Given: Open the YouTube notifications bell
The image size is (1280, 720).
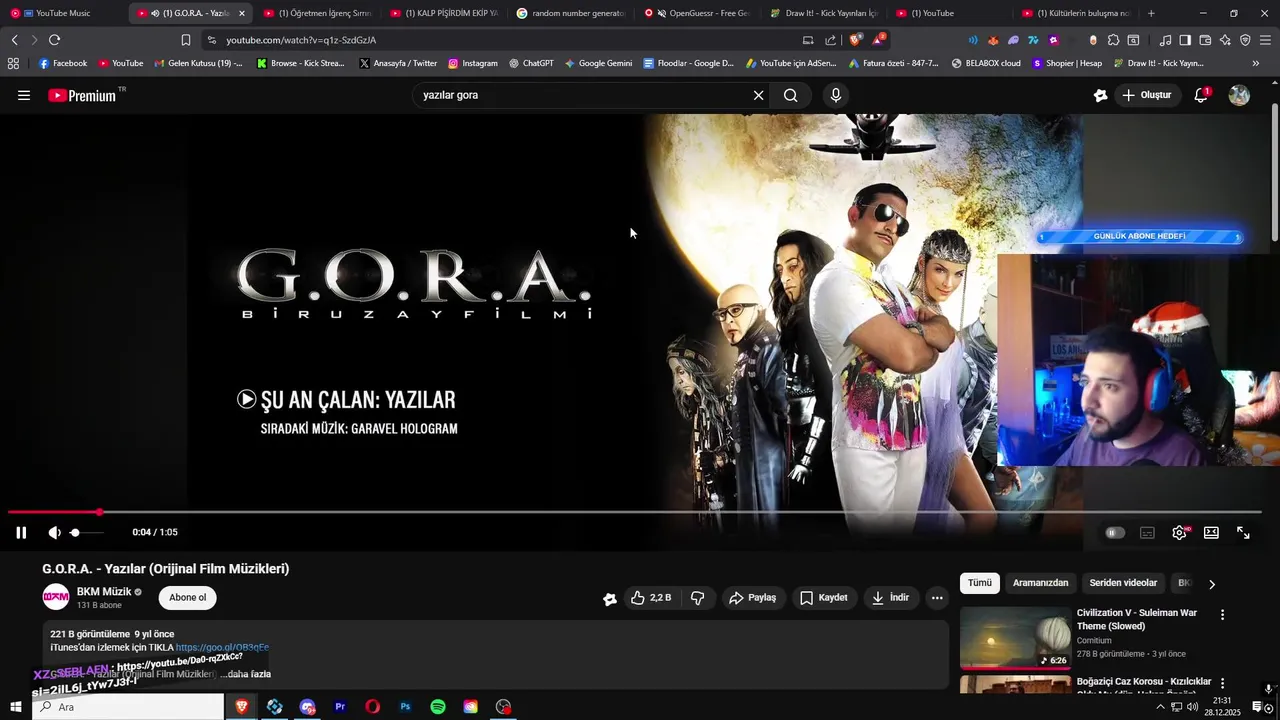Looking at the screenshot, I should (1201, 95).
